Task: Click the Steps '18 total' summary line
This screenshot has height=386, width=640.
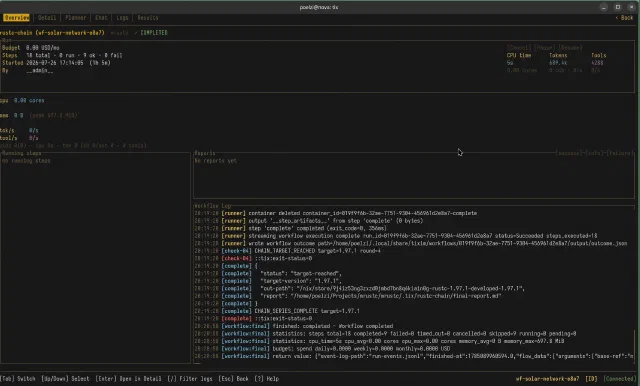Action: (62, 55)
